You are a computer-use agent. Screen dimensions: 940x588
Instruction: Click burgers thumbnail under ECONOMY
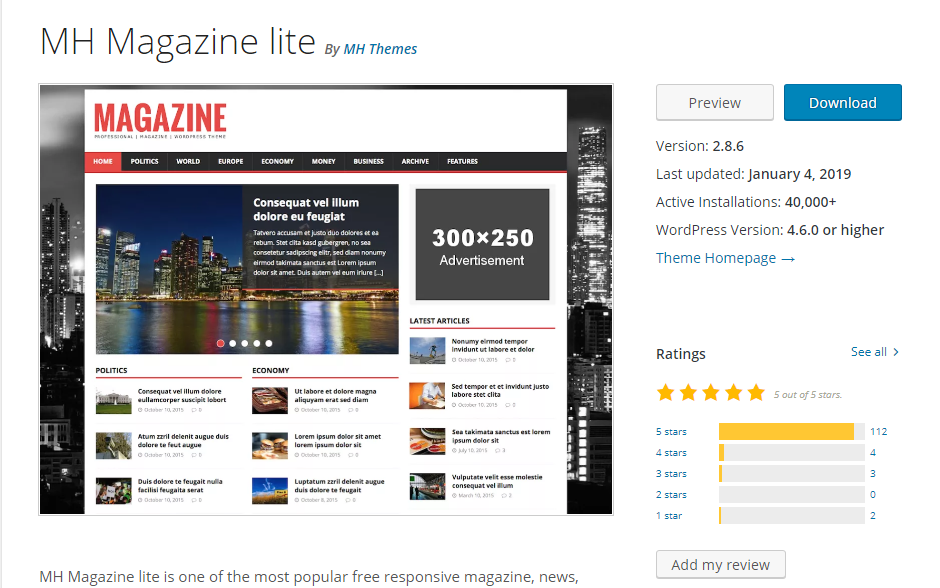tap(270, 445)
